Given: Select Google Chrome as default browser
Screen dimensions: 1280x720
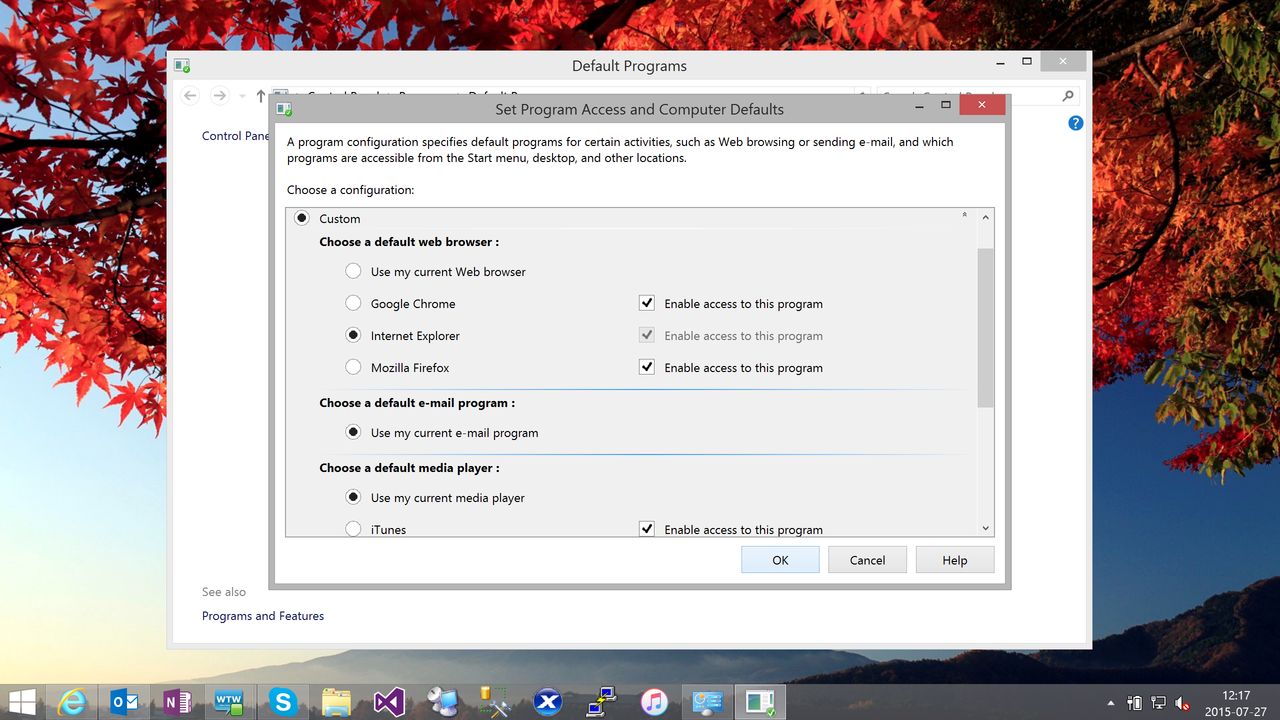Looking at the screenshot, I should (353, 303).
